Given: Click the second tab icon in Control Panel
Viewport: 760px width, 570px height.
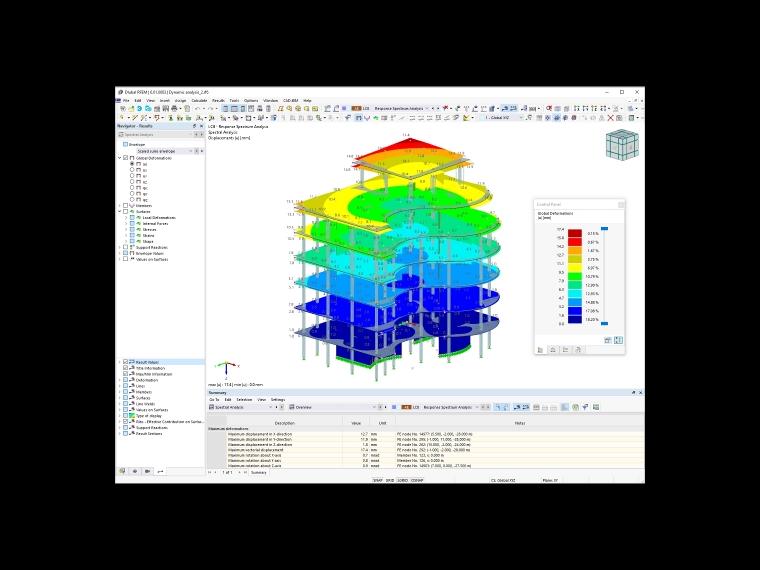Looking at the screenshot, I should [553, 349].
